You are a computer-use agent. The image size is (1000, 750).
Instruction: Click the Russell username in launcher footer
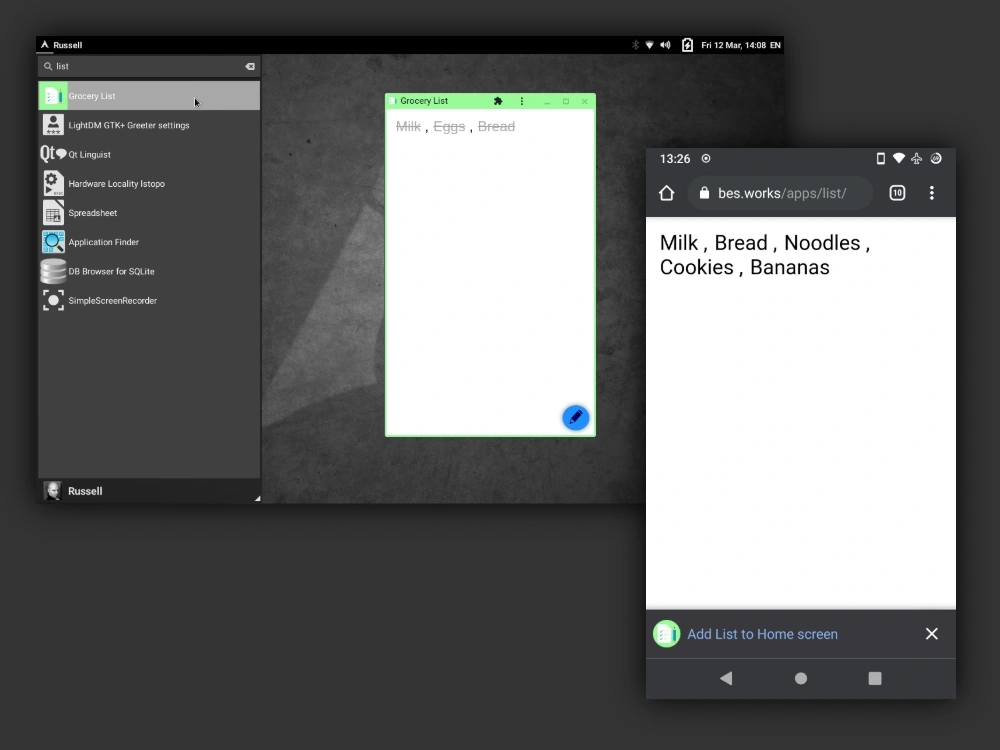coord(85,491)
